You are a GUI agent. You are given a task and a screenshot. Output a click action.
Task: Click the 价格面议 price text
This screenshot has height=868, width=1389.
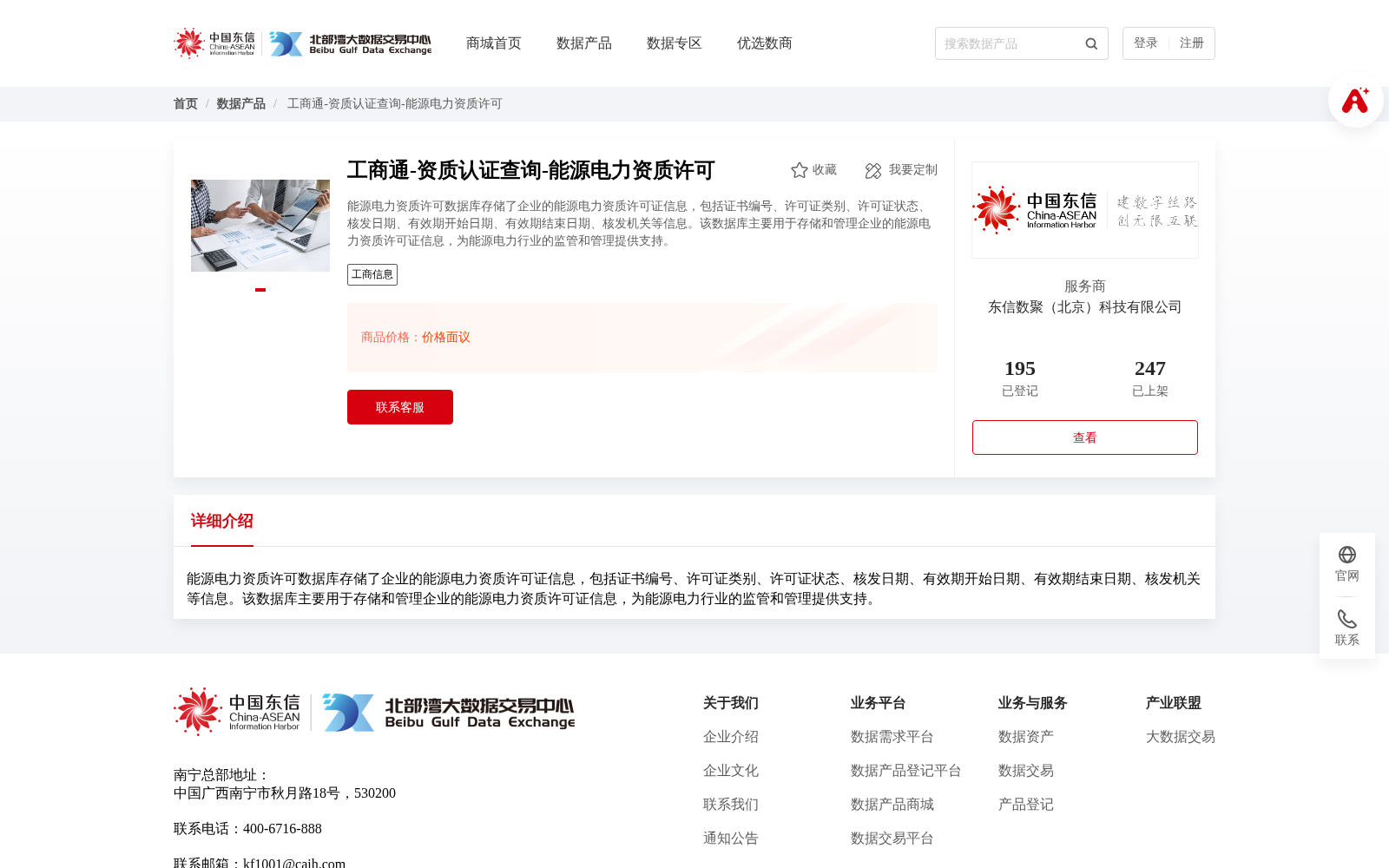446,338
